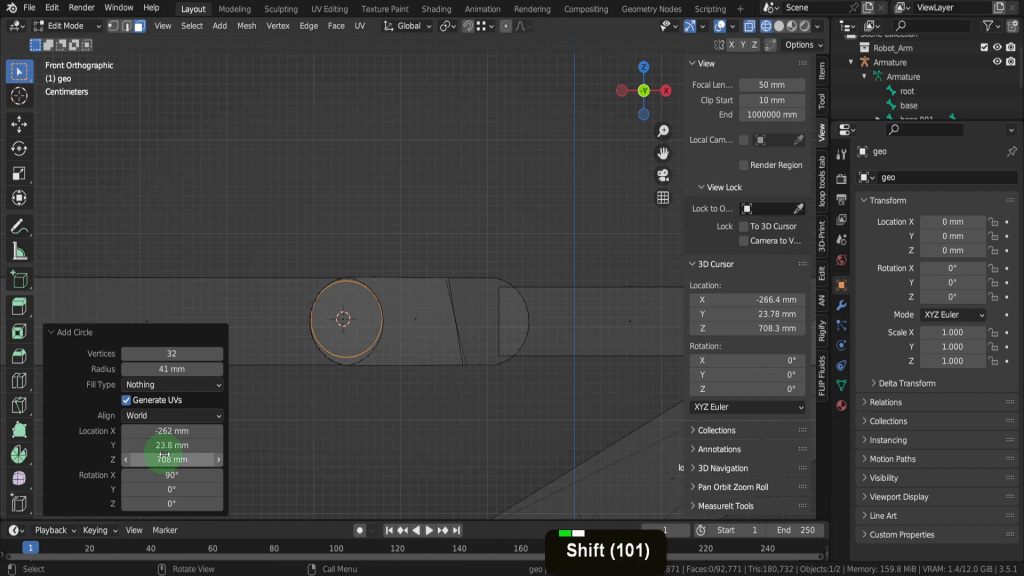
Task: Open the Fill Type dropdown
Action: click(172, 384)
